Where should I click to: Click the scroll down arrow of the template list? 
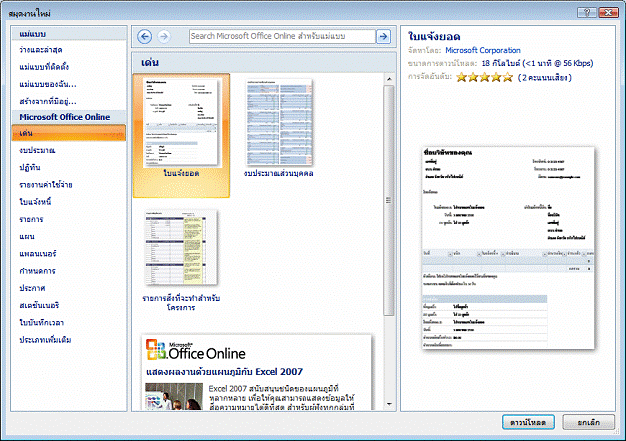click(389, 404)
